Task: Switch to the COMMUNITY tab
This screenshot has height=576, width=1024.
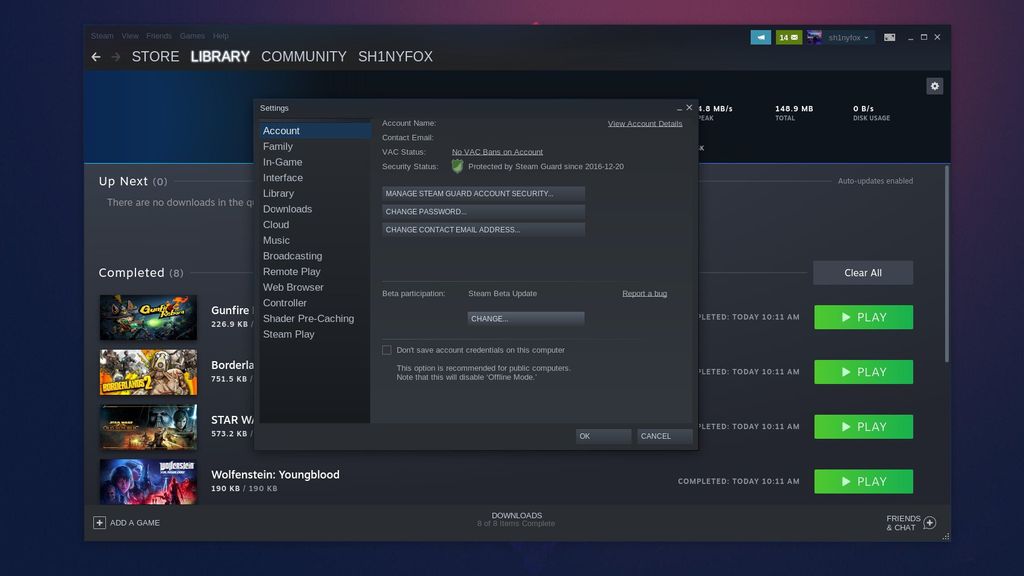Action: [x=304, y=57]
